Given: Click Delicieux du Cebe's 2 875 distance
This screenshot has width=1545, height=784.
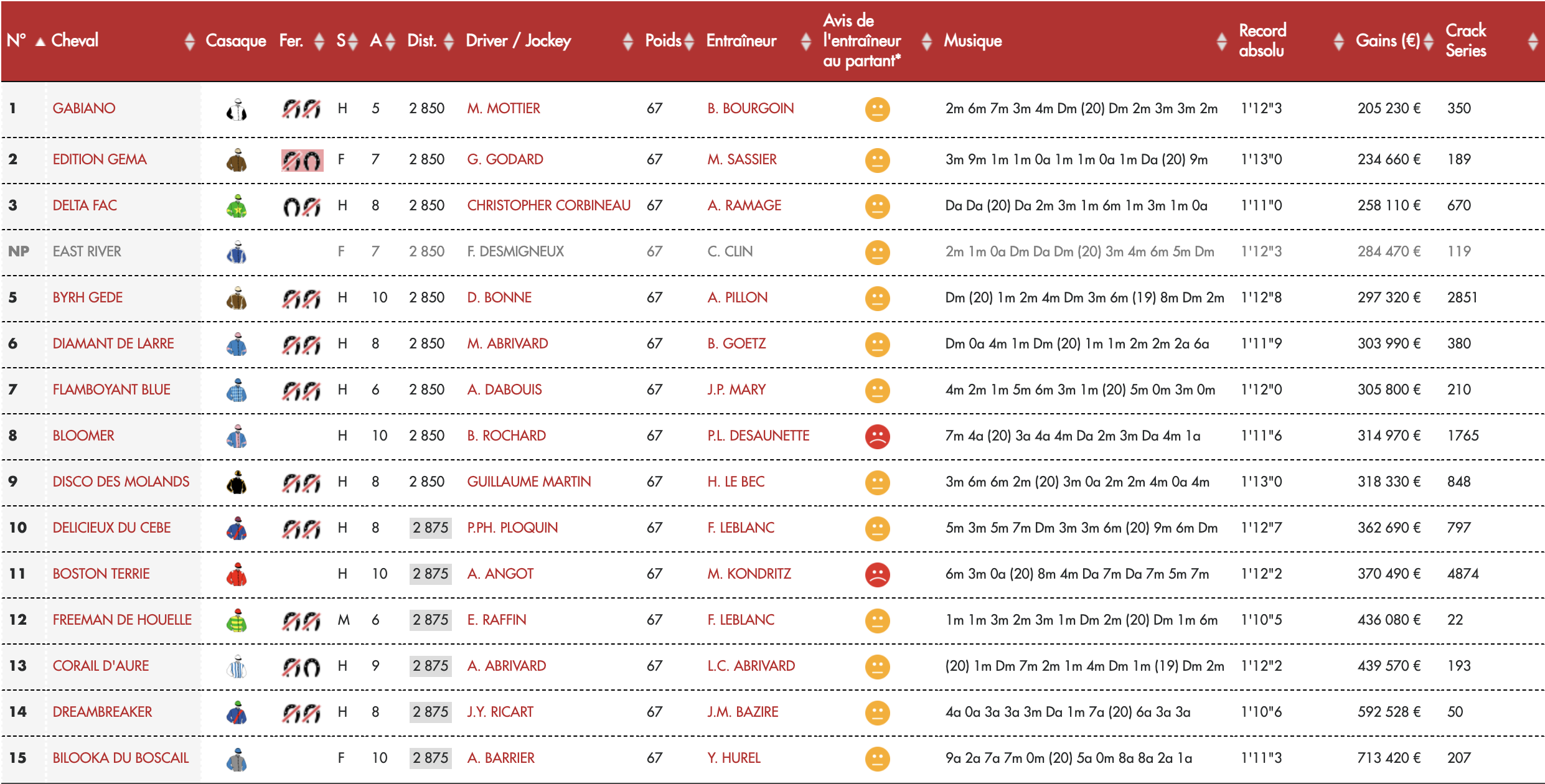Looking at the screenshot, I should tap(430, 528).
